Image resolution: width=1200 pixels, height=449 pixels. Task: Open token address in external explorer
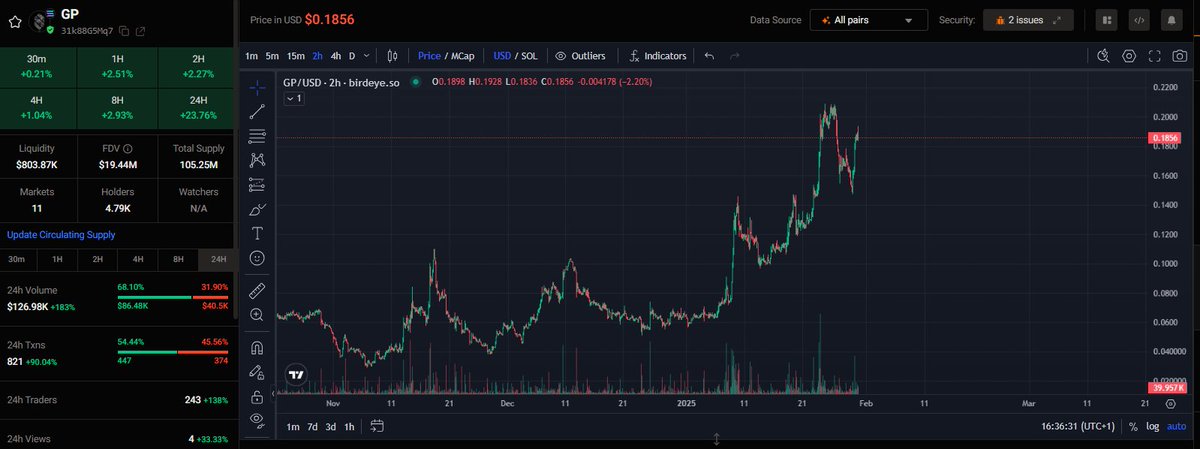click(141, 31)
